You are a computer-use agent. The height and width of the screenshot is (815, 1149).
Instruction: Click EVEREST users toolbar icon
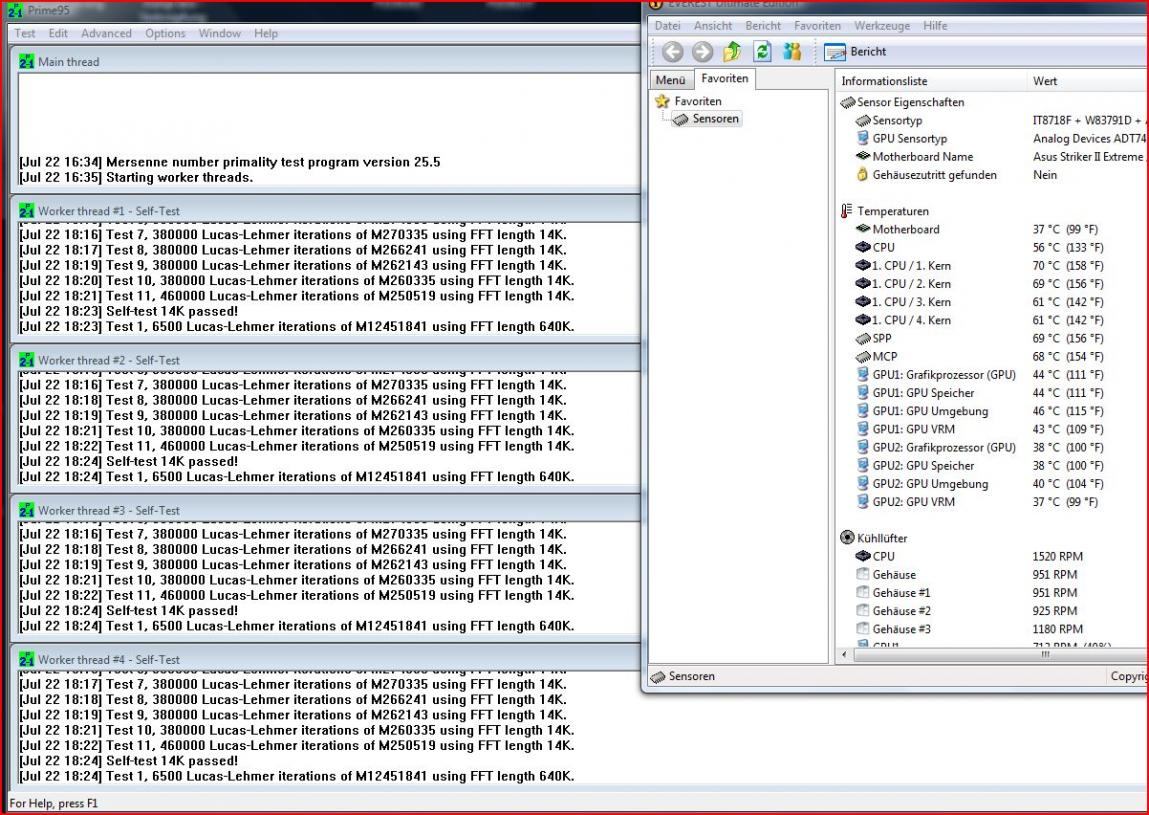click(792, 51)
